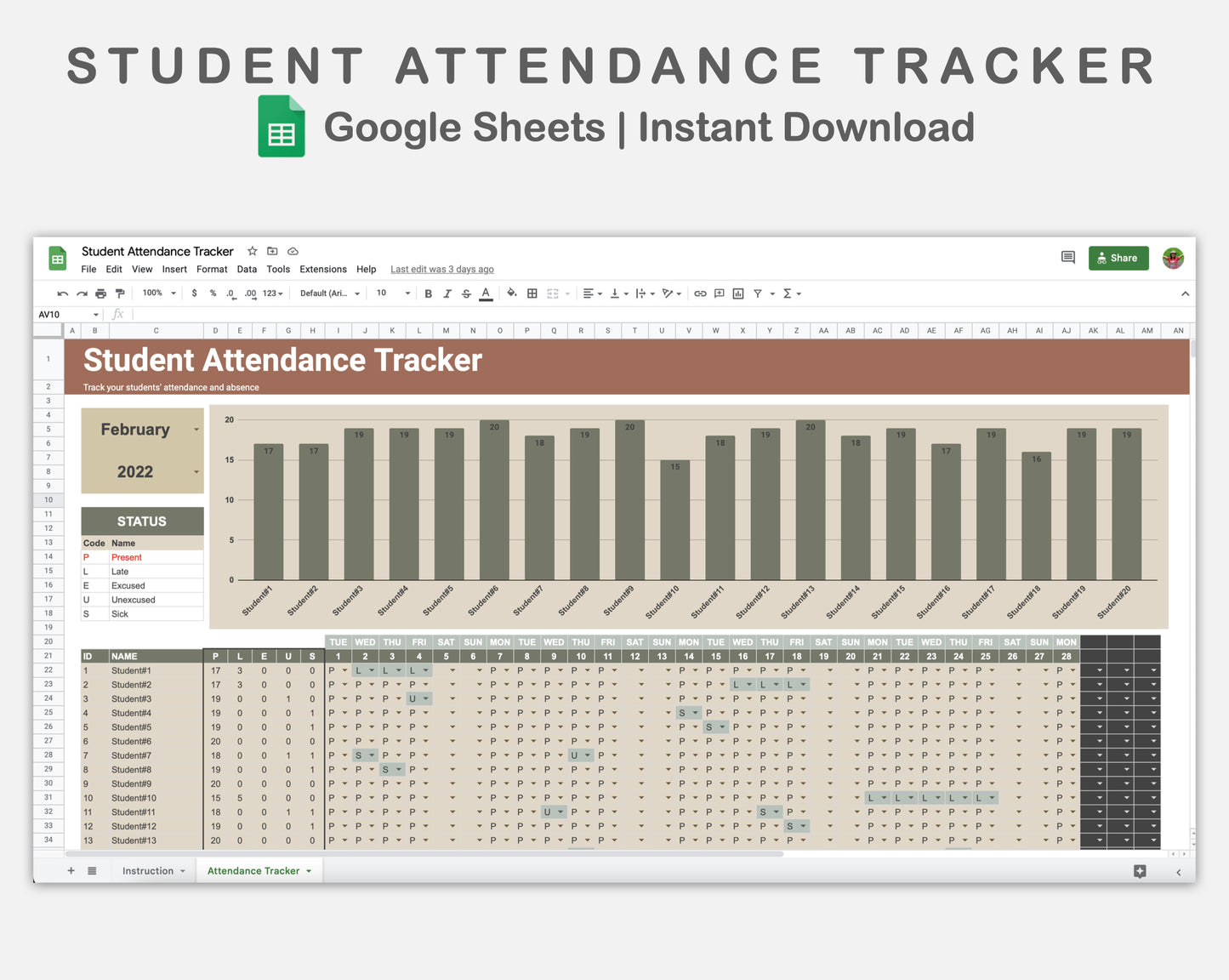Click the Share button
The image size is (1229, 980).
point(1118,258)
